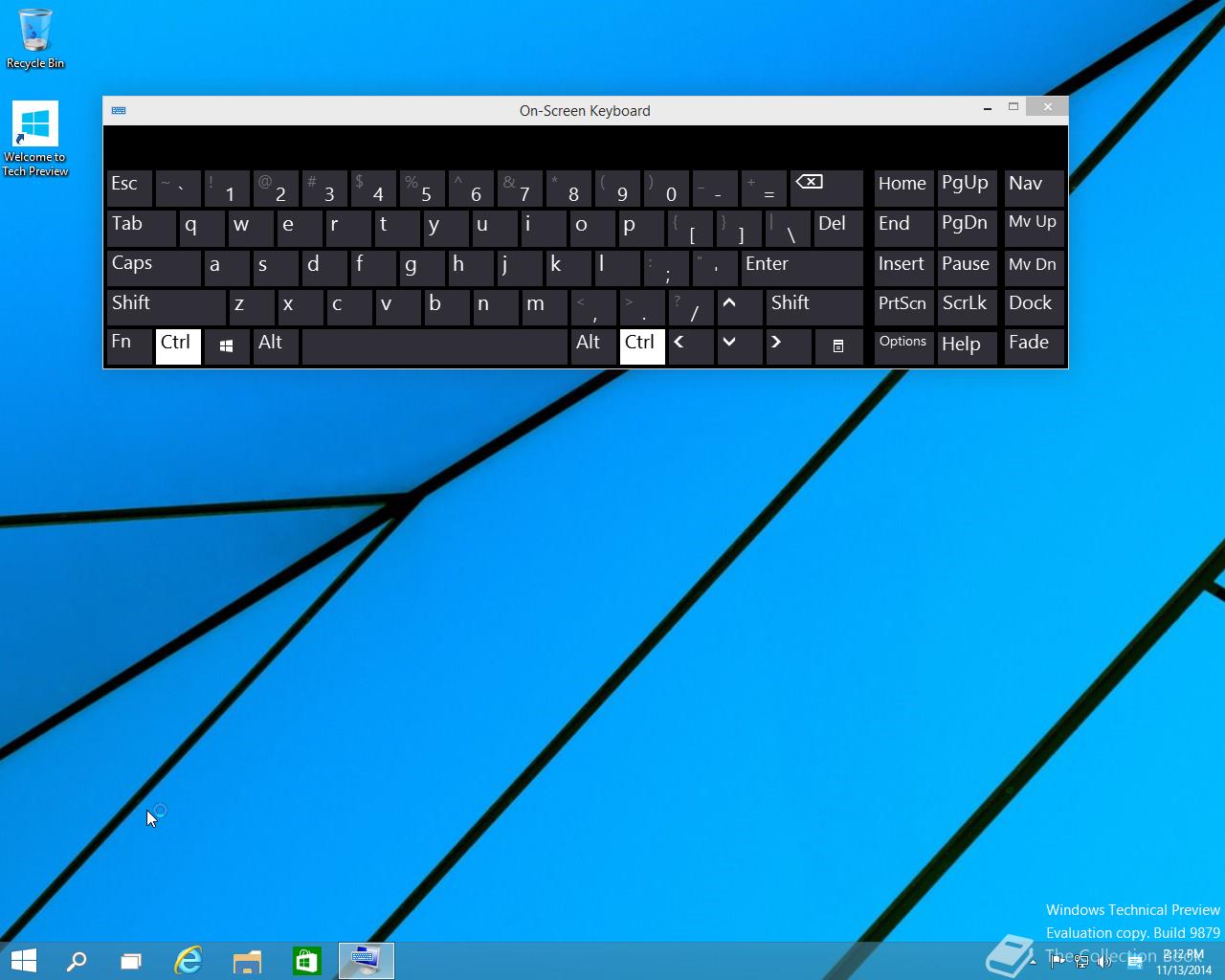Click the End key

pyautogui.click(x=903, y=228)
